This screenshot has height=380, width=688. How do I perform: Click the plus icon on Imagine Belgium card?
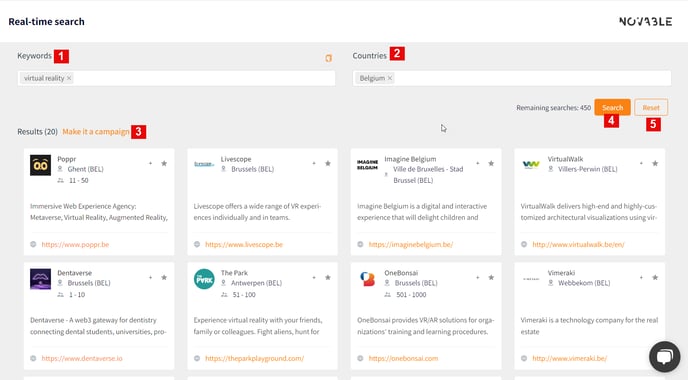pos(478,163)
